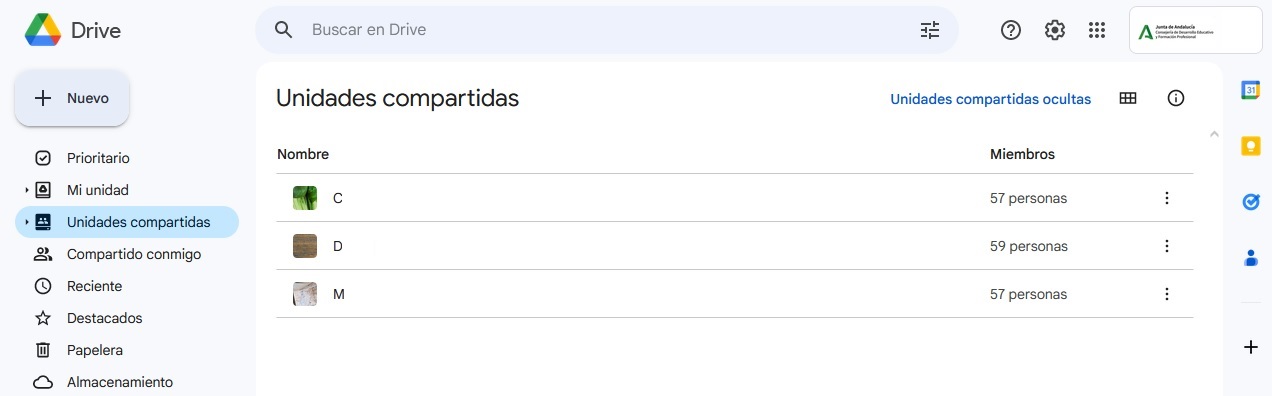This screenshot has height=396, width=1272.
Task: Click the Nuevo button
Action: click(72, 98)
